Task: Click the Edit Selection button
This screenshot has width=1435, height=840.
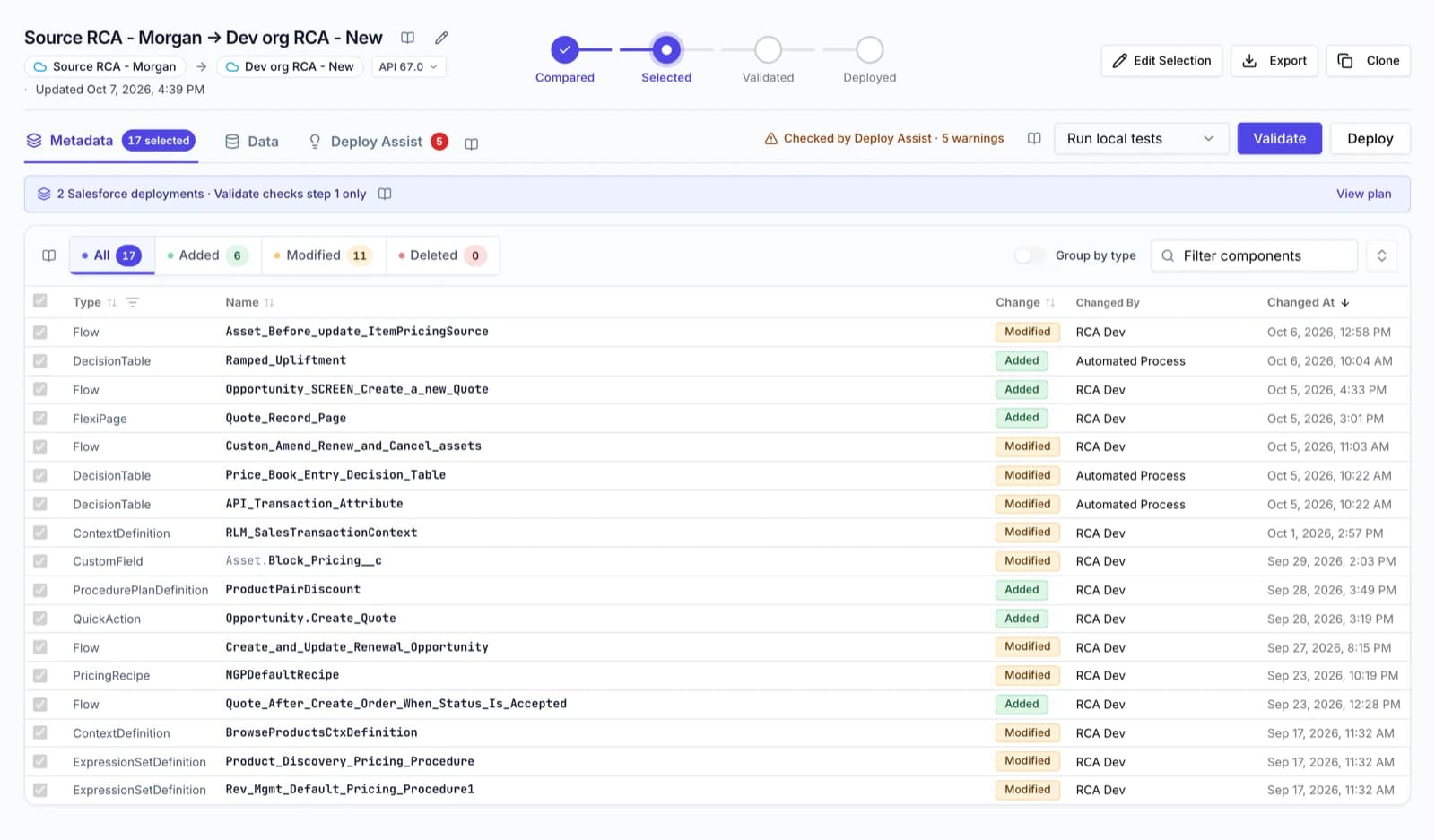Action: click(1161, 61)
